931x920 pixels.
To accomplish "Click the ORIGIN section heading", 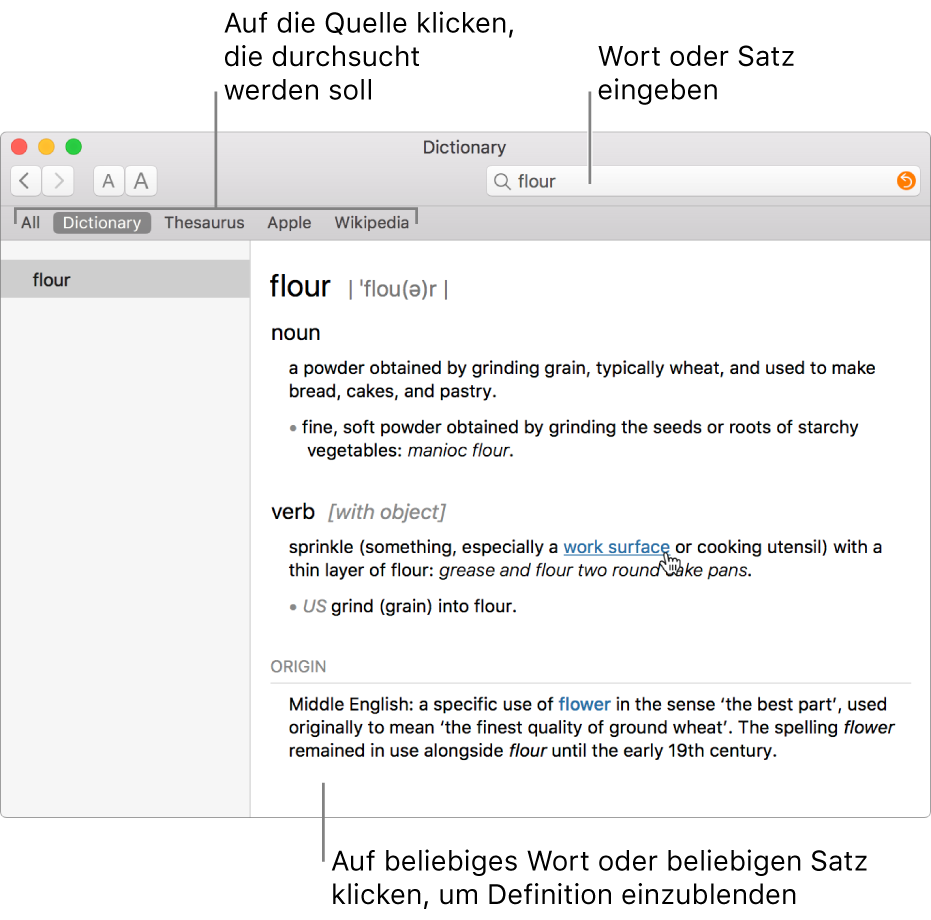I will point(298,666).
